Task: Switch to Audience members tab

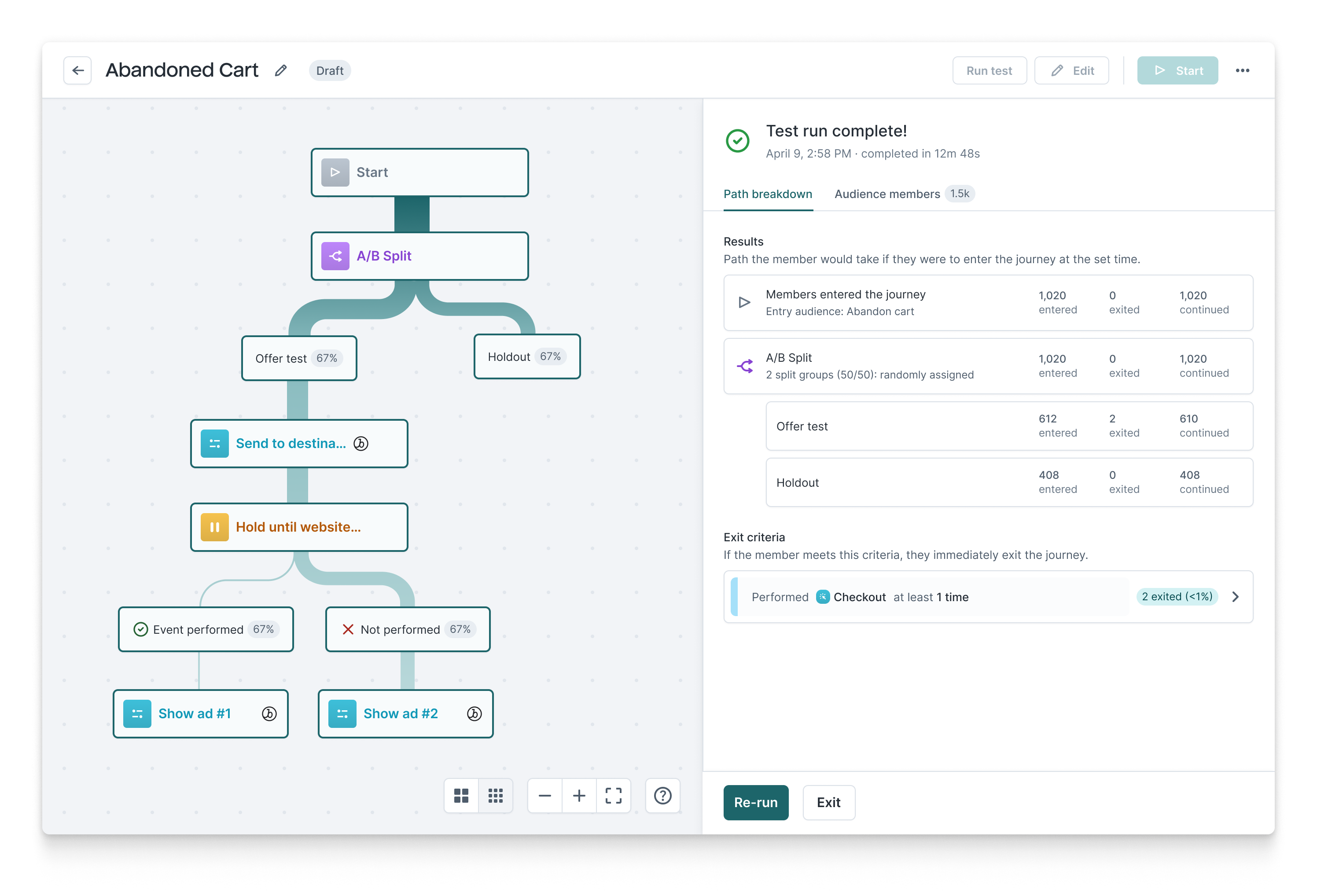Action: click(x=887, y=194)
